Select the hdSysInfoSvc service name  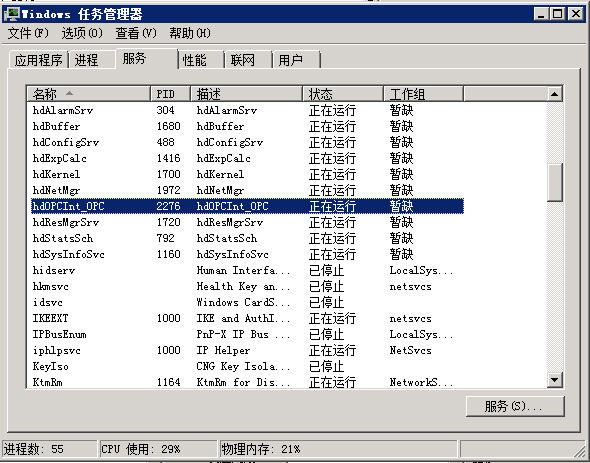(x=68, y=254)
